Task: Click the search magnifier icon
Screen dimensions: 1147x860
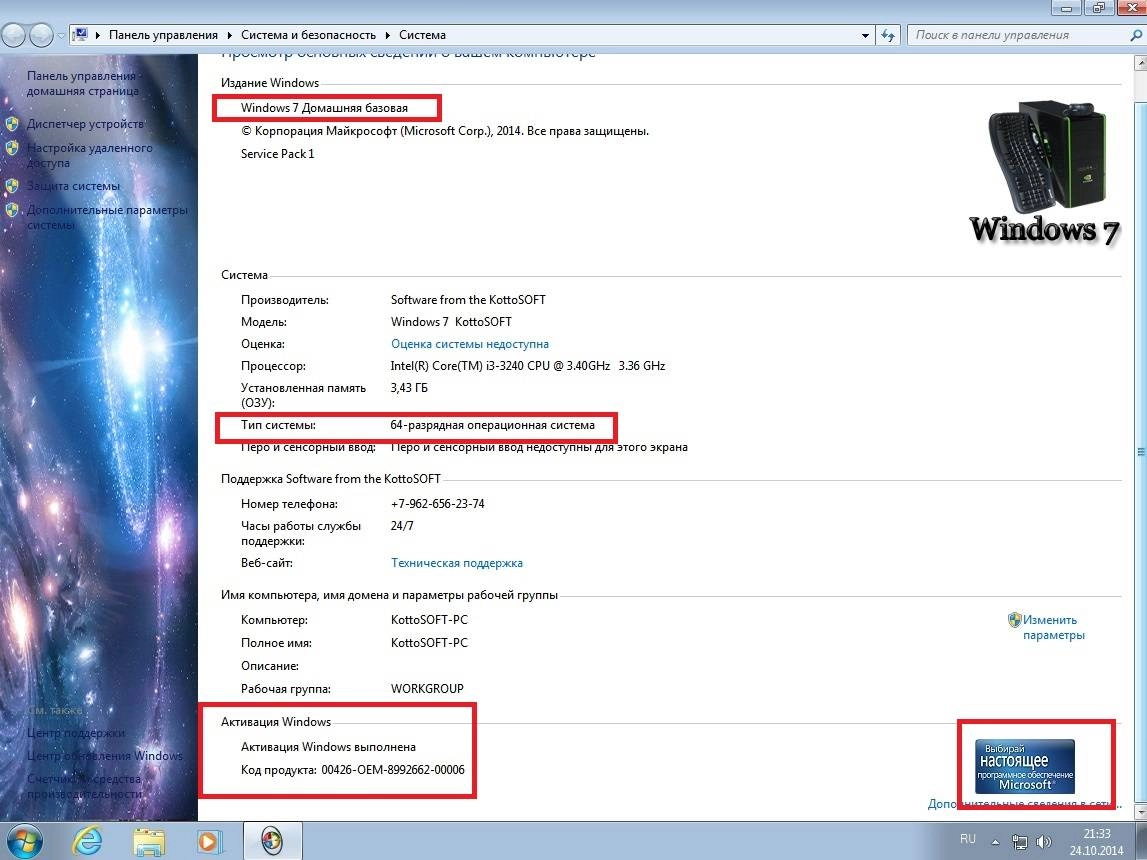Action: tap(1135, 35)
